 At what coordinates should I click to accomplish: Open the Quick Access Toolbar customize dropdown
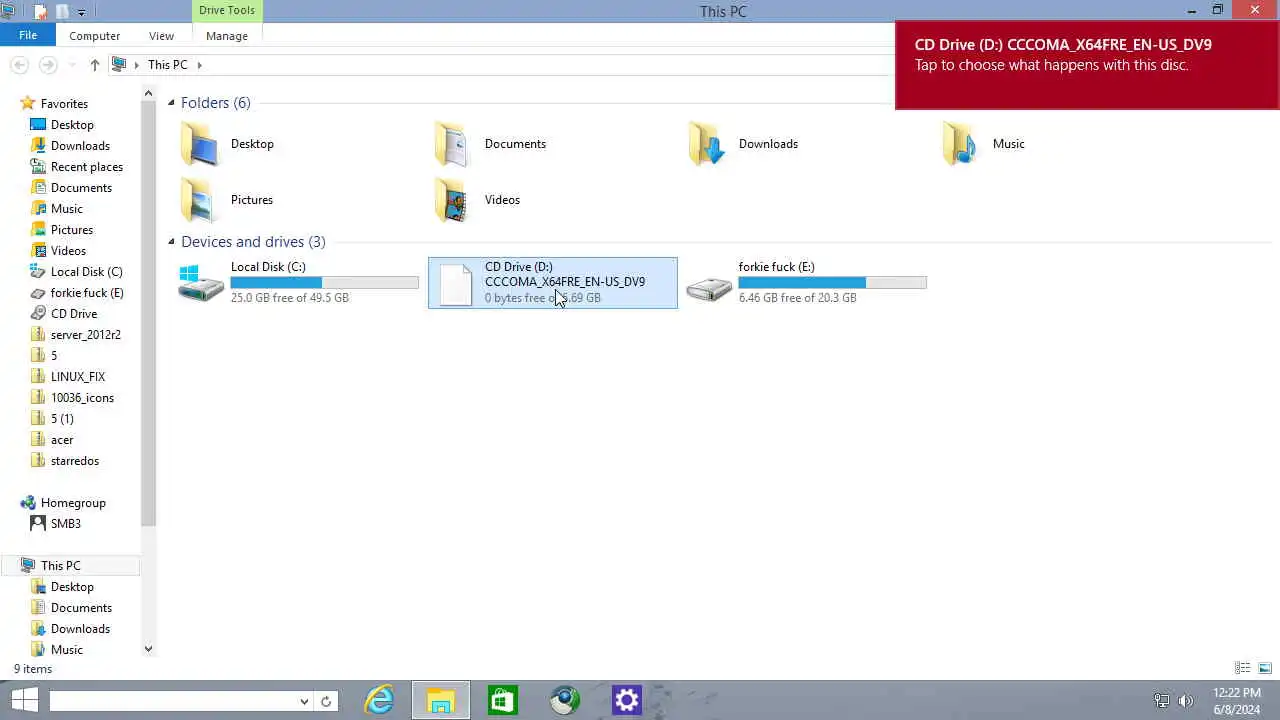(82, 12)
